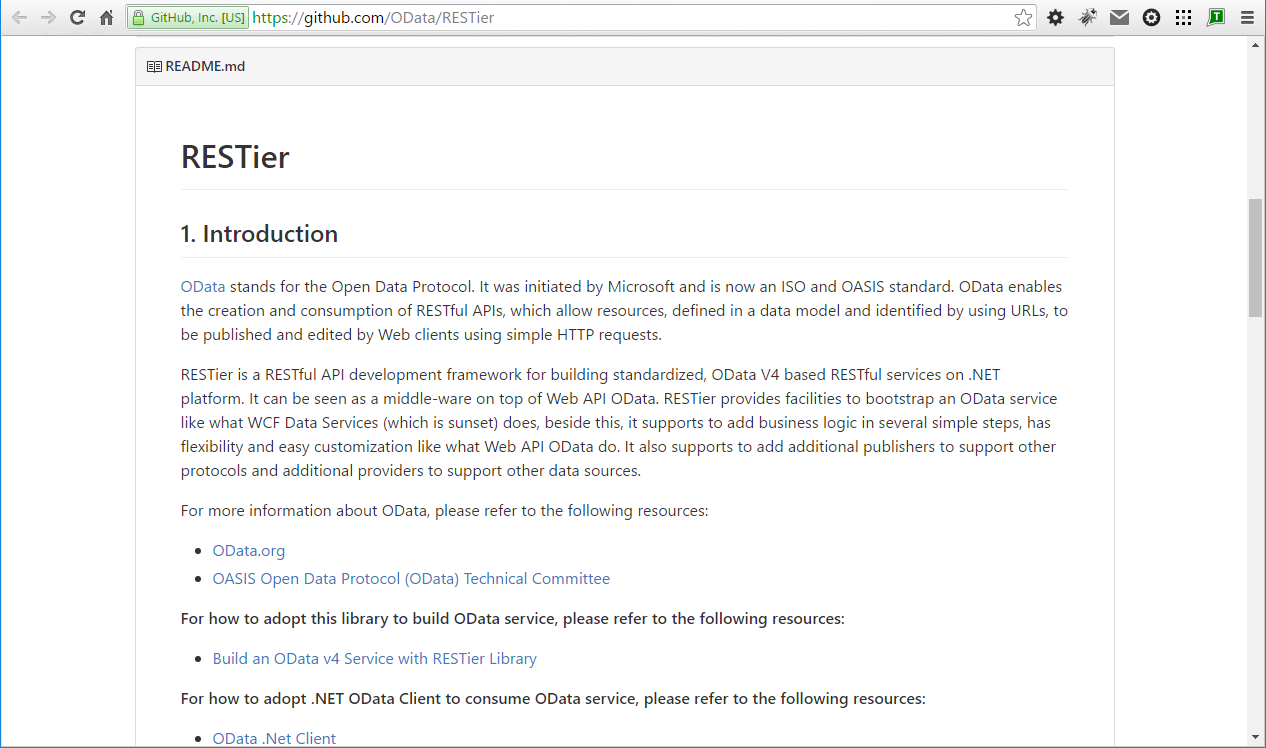Open the round dark cog extension icon
Image resolution: width=1266 pixels, height=748 pixels.
click(x=1152, y=18)
